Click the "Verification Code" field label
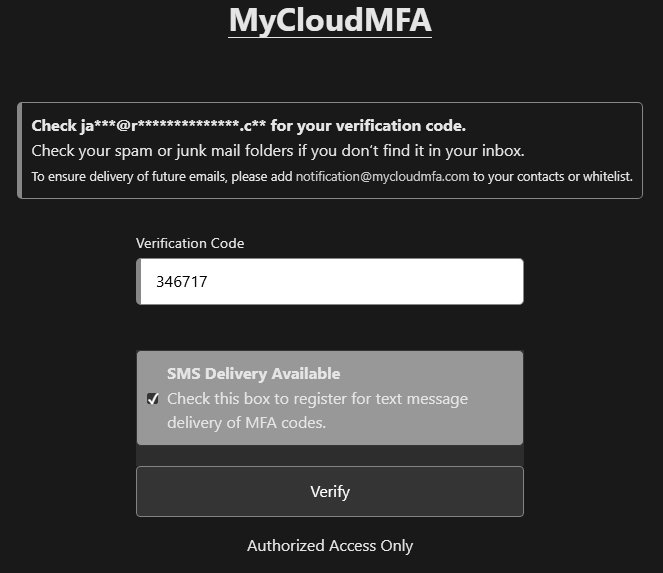 pos(190,243)
